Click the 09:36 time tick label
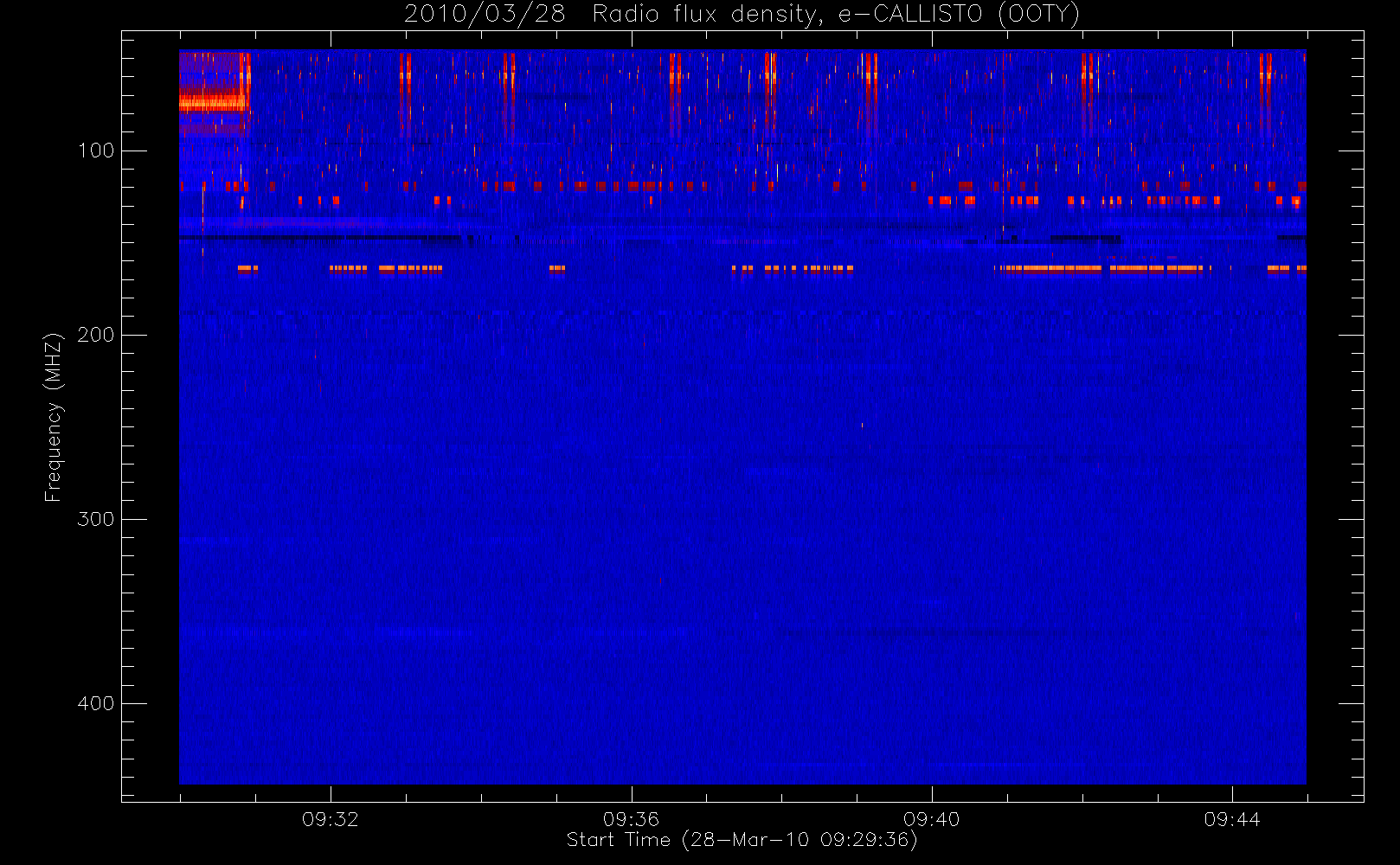Image resolution: width=1400 pixels, height=865 pixels. point(631,819)
